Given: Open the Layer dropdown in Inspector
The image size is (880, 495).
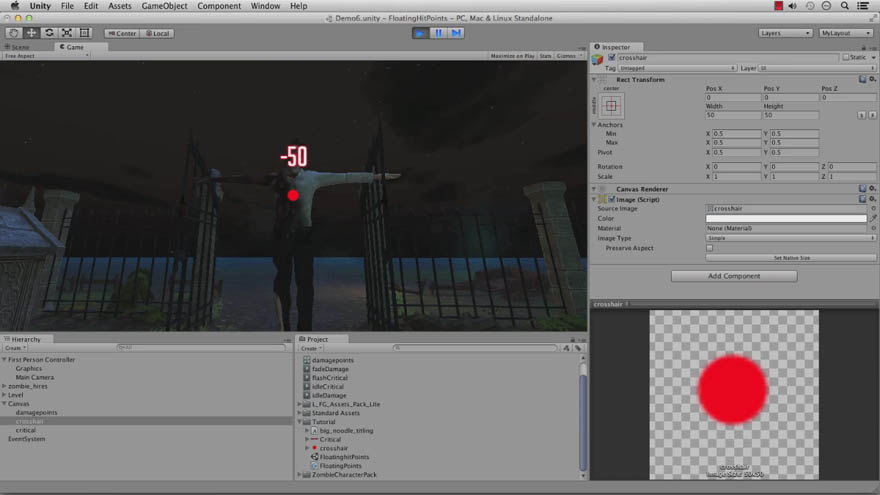Looking at the screenshot, I should pyautogui.click(x=817, y=68).
